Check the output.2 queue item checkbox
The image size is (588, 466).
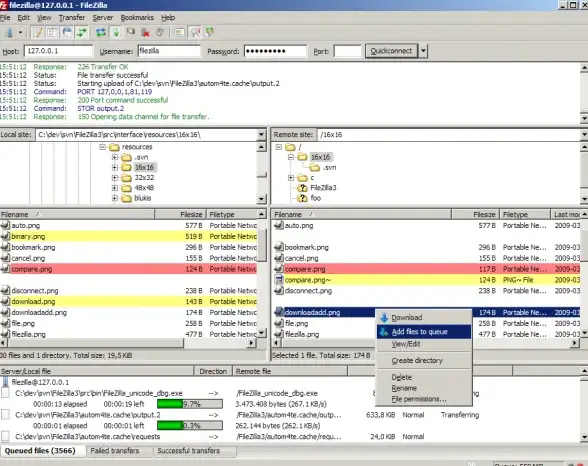coord(5,415)
